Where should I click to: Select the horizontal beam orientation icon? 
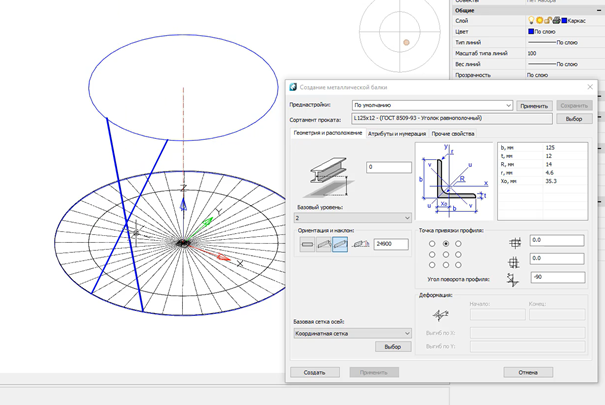click(307, 244)
